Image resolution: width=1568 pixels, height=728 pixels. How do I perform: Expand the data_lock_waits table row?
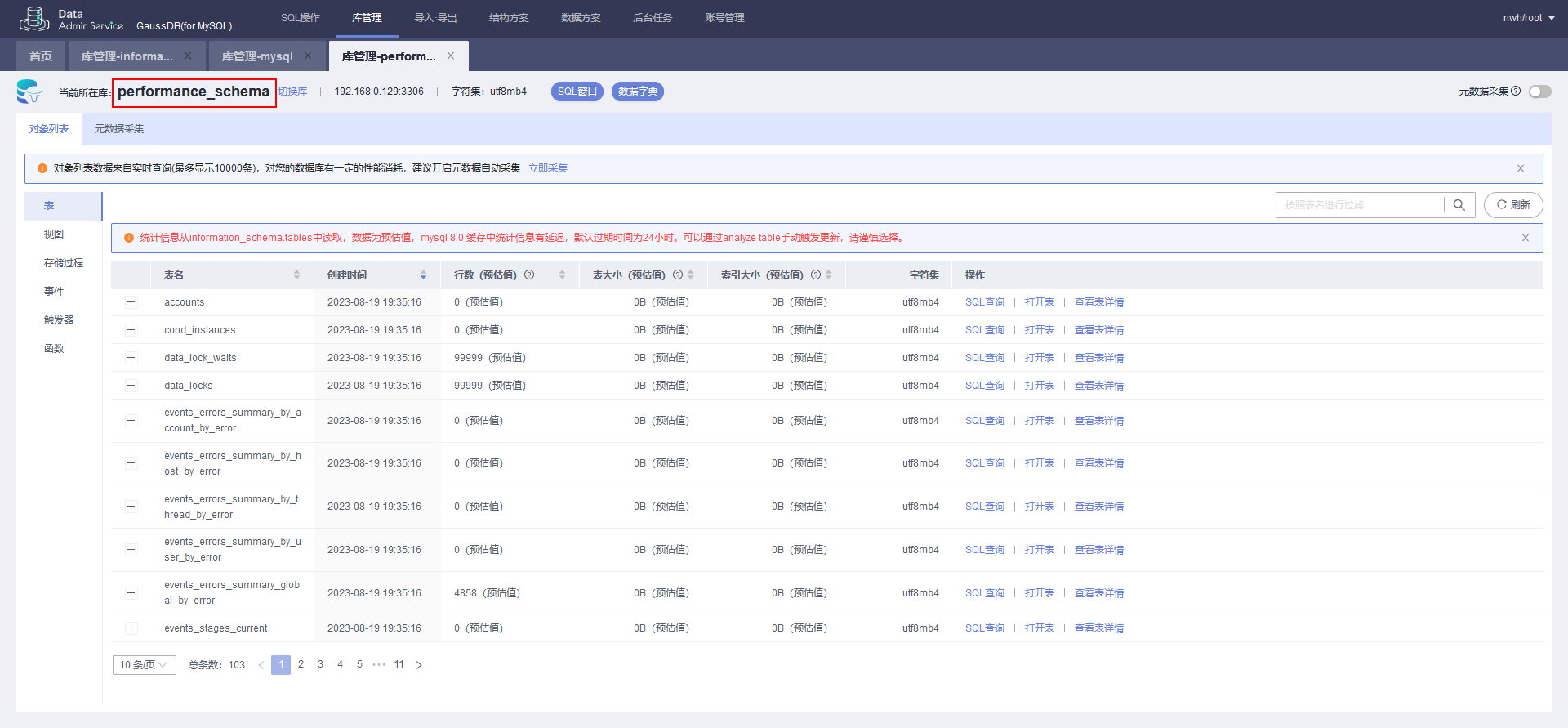pos(131,358)
